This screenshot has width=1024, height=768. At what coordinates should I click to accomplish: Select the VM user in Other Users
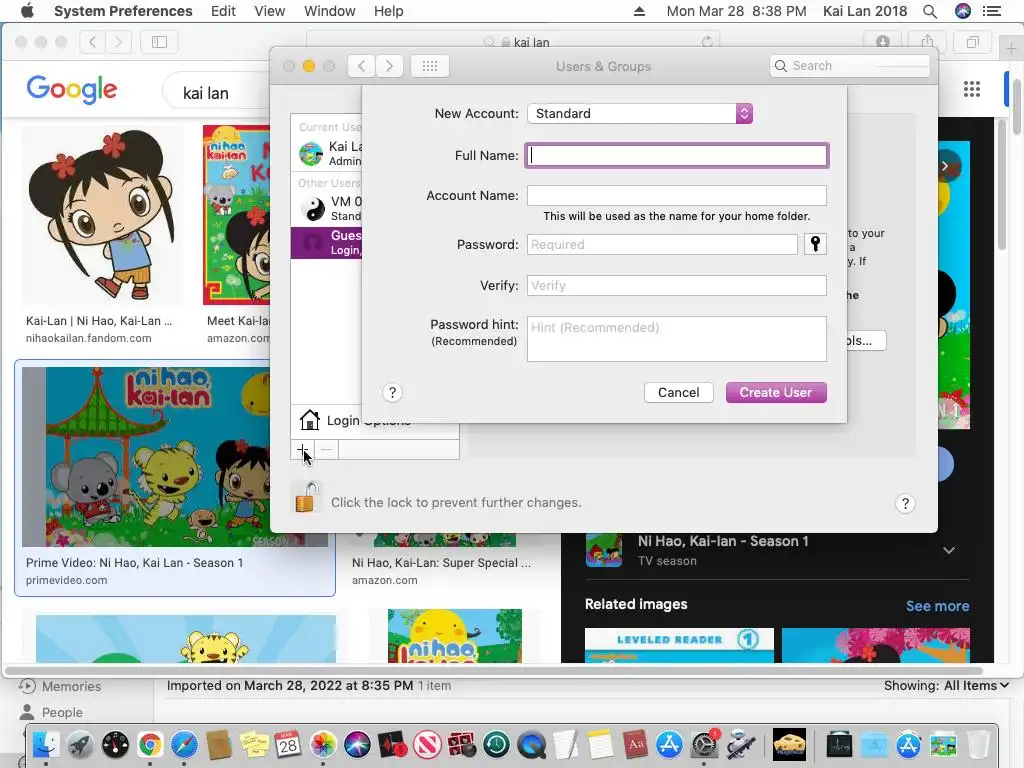pyautogui.click(x=326, y=209)
